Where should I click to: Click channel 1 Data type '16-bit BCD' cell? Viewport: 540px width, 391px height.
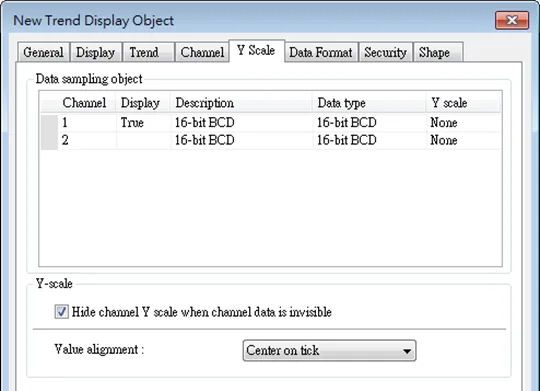369,123
